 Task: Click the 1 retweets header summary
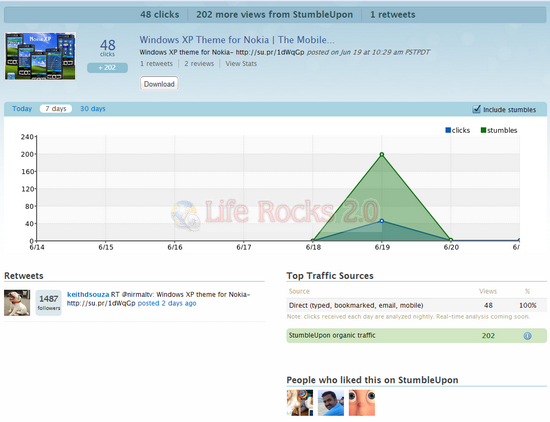(x=393, y=14)
